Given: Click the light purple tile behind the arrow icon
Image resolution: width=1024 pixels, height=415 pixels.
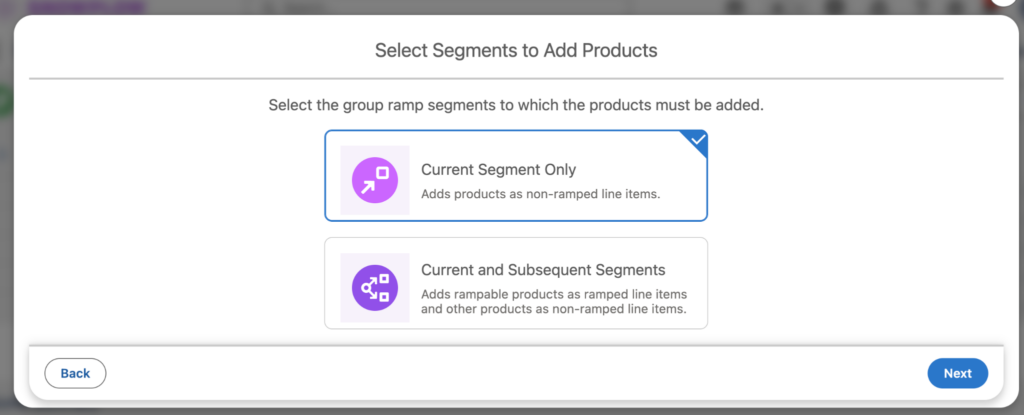Looking at the screenshot, I should (x=375, y=180).
